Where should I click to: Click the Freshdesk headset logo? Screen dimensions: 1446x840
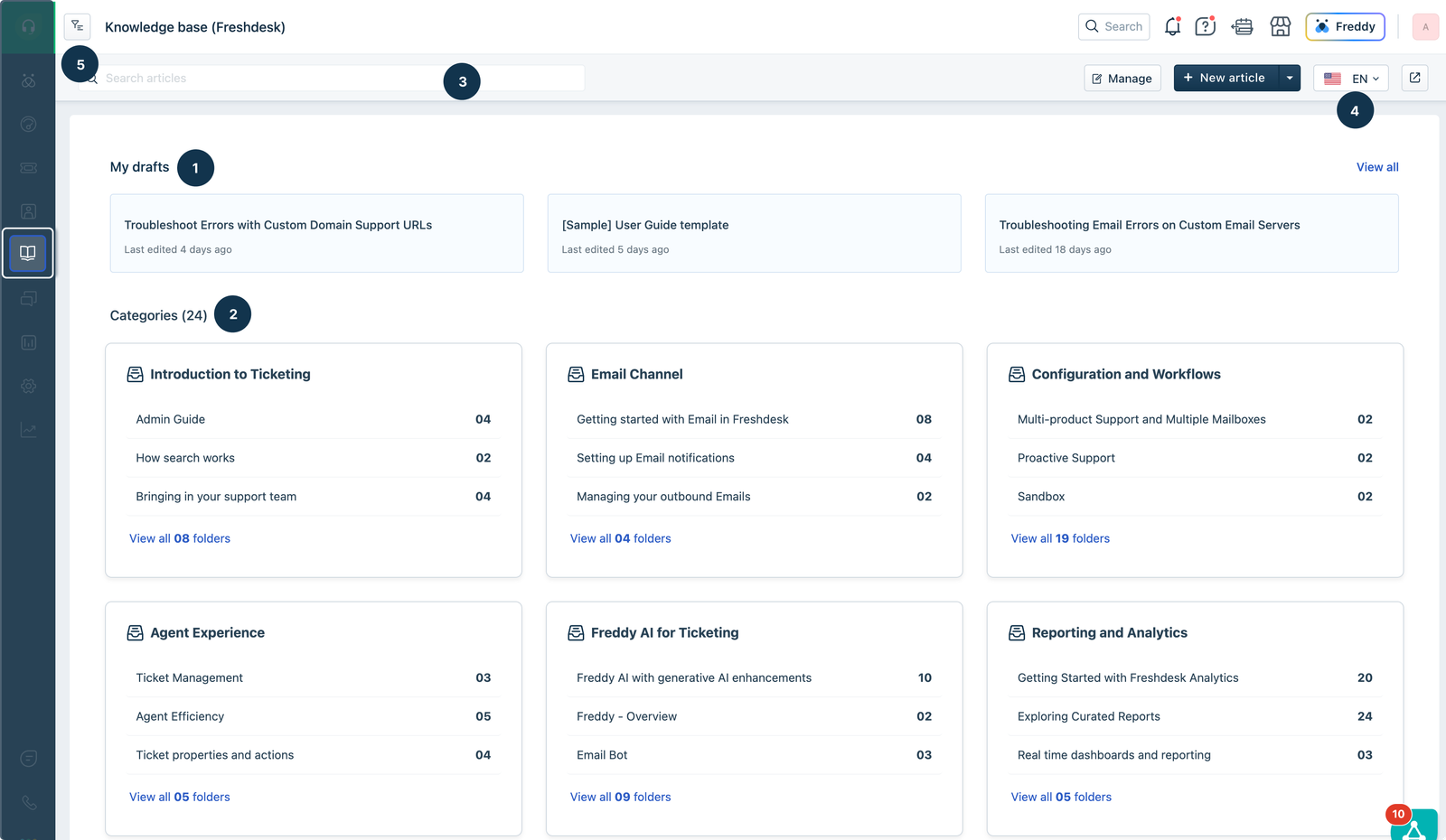pos(28,26)
